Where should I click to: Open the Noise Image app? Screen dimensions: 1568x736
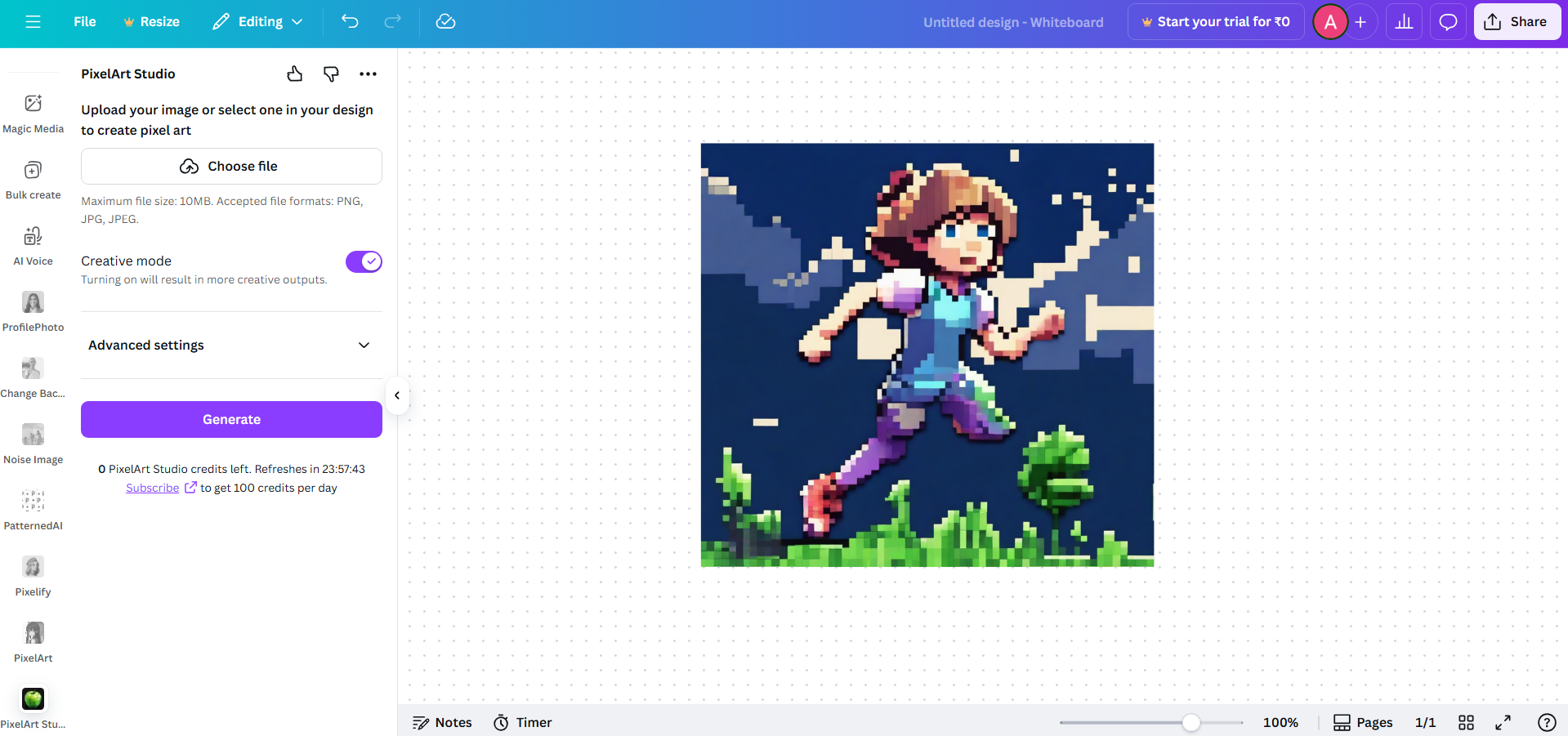(33, 443)
